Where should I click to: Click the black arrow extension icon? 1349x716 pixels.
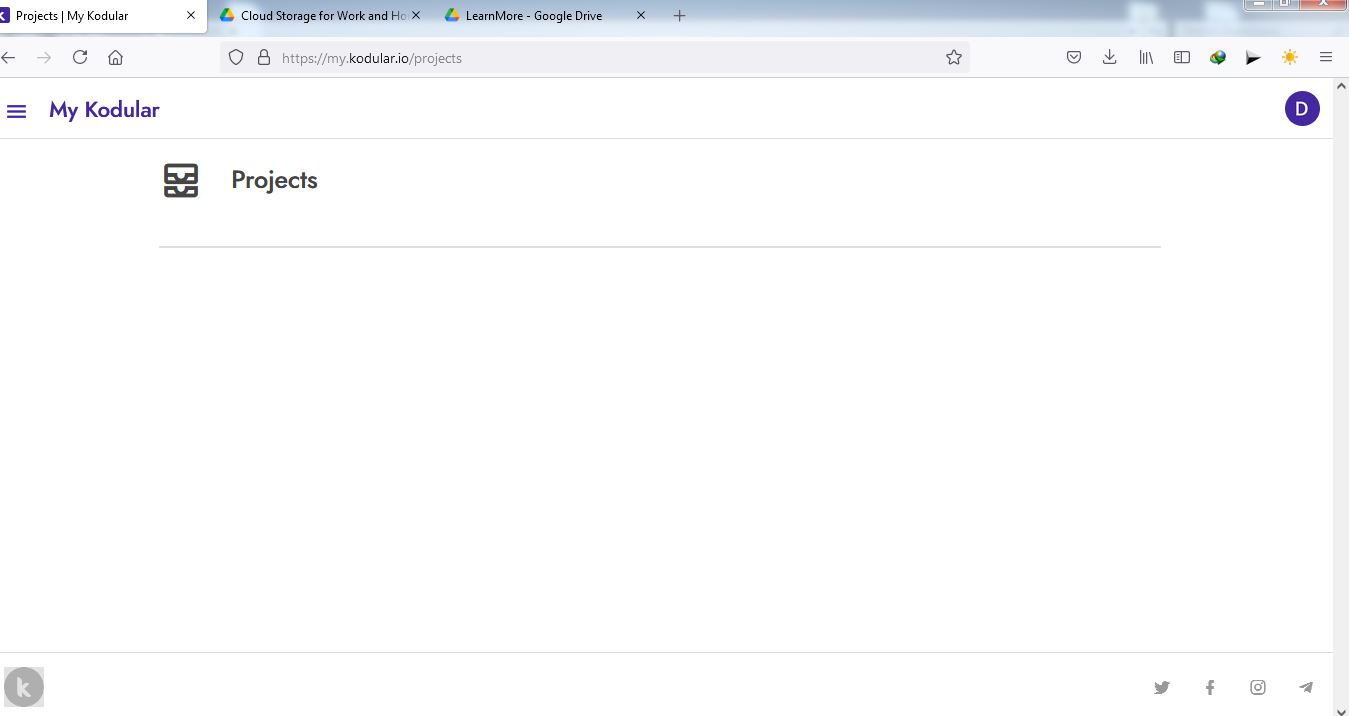click(1254, 58)
